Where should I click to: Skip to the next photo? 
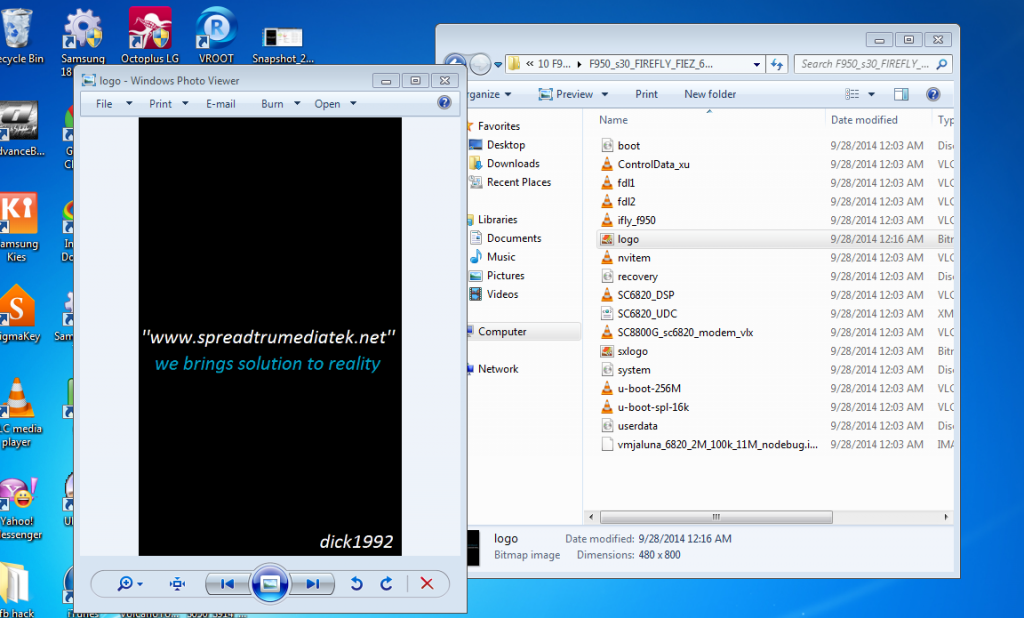(x=313, y=584)
